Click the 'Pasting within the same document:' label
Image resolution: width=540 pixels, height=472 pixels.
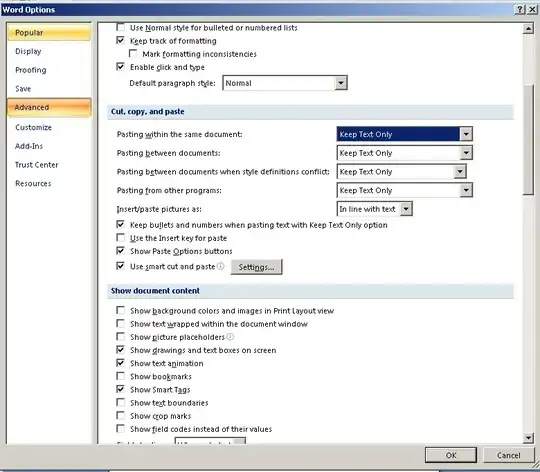point(179,134)
